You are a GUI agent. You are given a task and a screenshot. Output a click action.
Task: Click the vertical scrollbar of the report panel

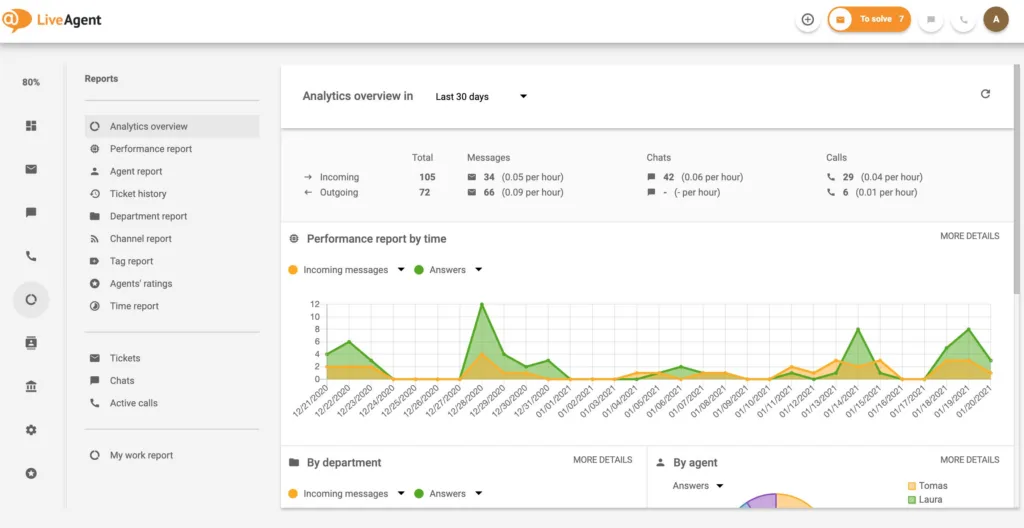pos(1017,178)
